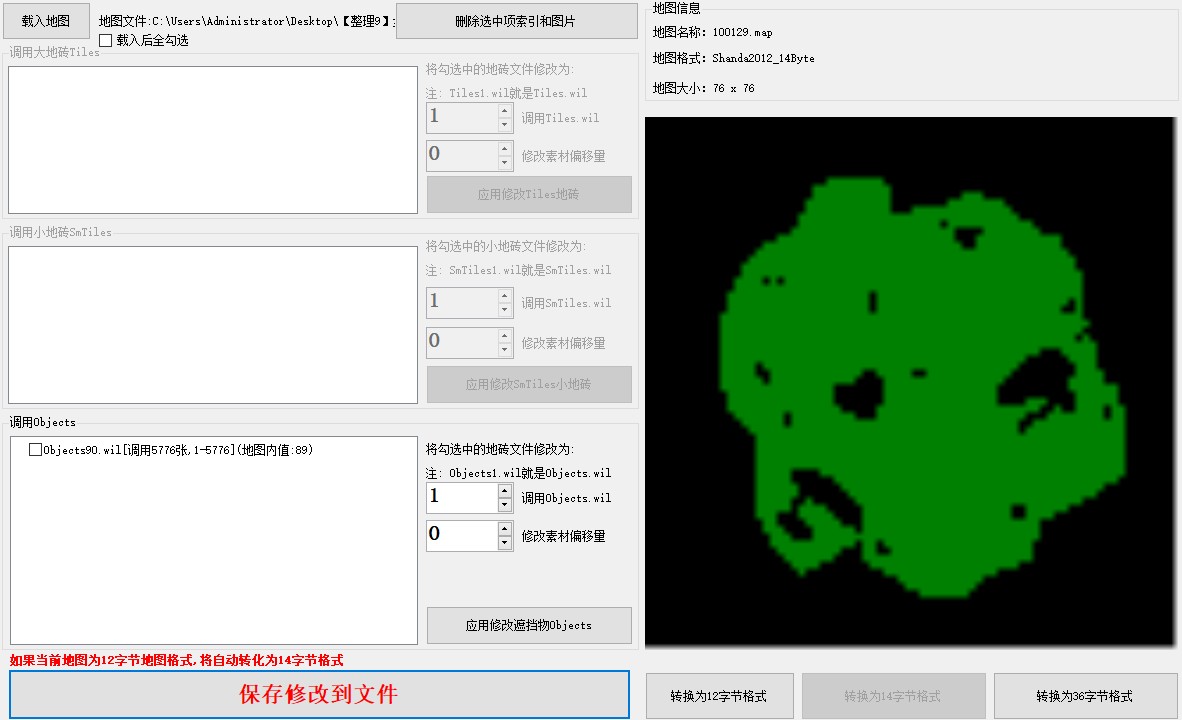1182x720 pixels.
Task: Select the Objects90.wil entry text
Action: click(x=178, y=451)
